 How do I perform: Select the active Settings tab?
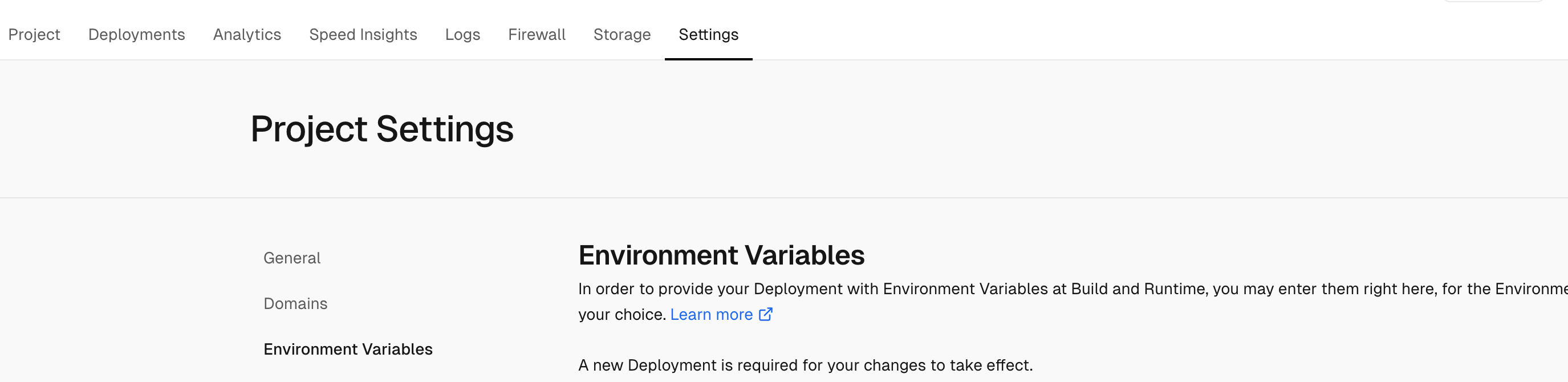point(709,35)
